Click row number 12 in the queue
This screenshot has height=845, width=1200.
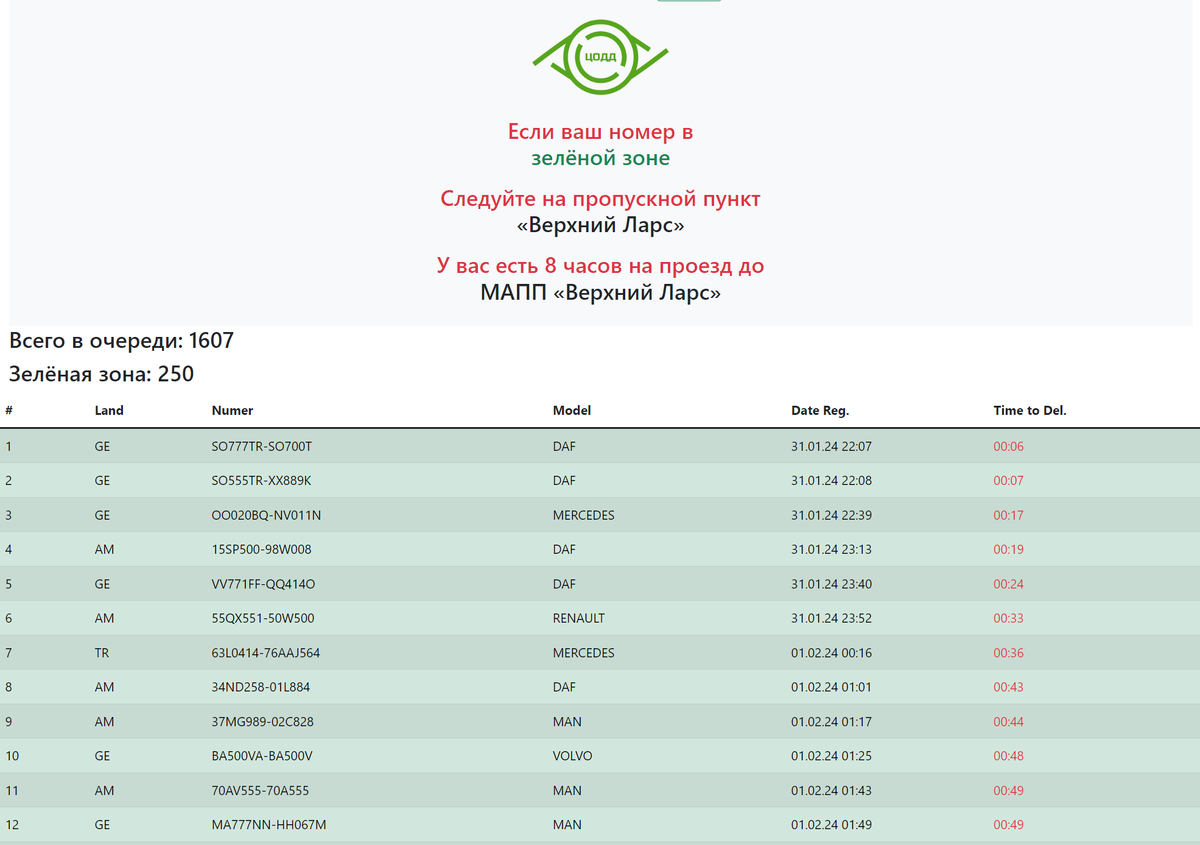[x=12, y=825]
